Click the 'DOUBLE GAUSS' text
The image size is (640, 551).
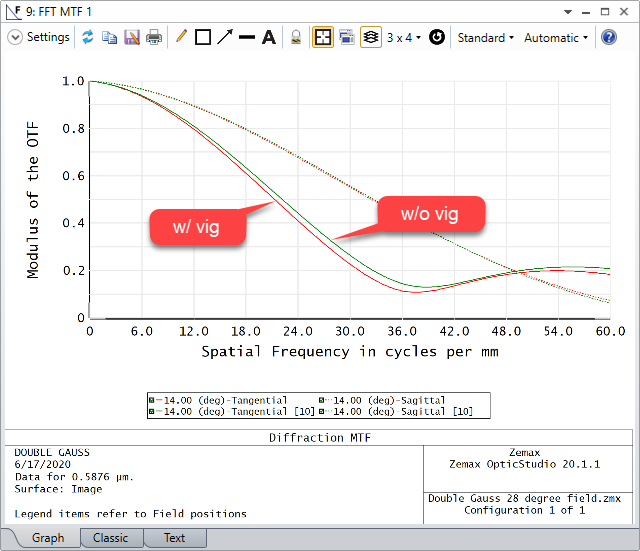[x=52, y=452]
